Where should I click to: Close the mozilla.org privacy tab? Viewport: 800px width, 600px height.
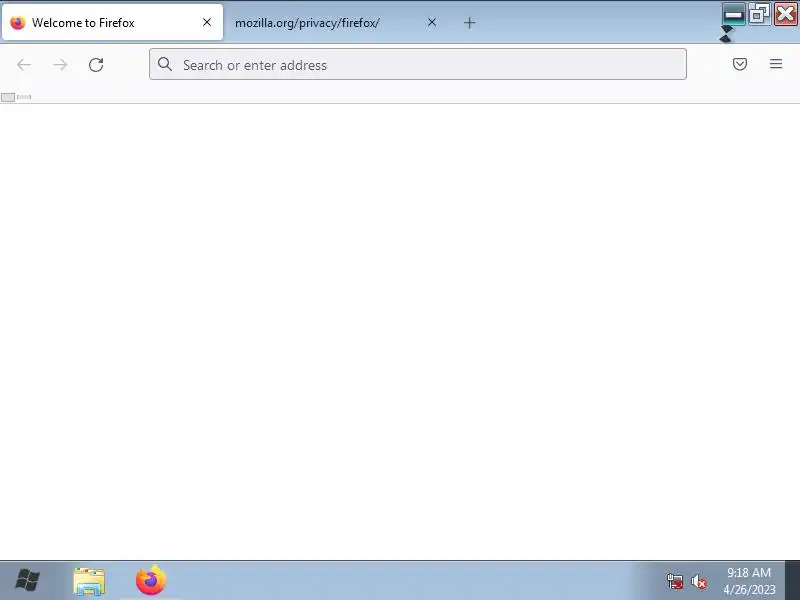432,22
